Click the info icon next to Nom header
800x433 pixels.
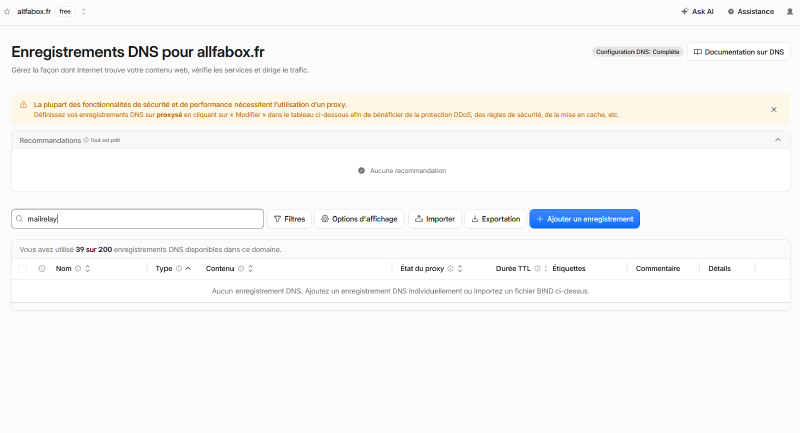click(78, 268)
